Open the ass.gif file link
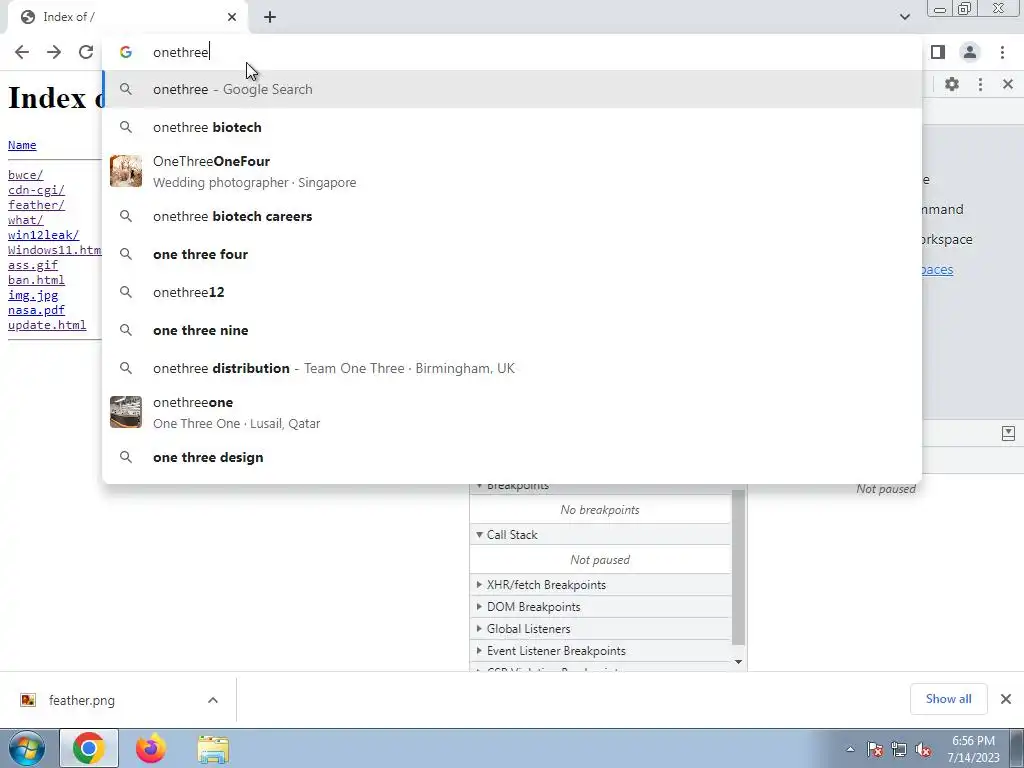 click(x=33, y=265)
